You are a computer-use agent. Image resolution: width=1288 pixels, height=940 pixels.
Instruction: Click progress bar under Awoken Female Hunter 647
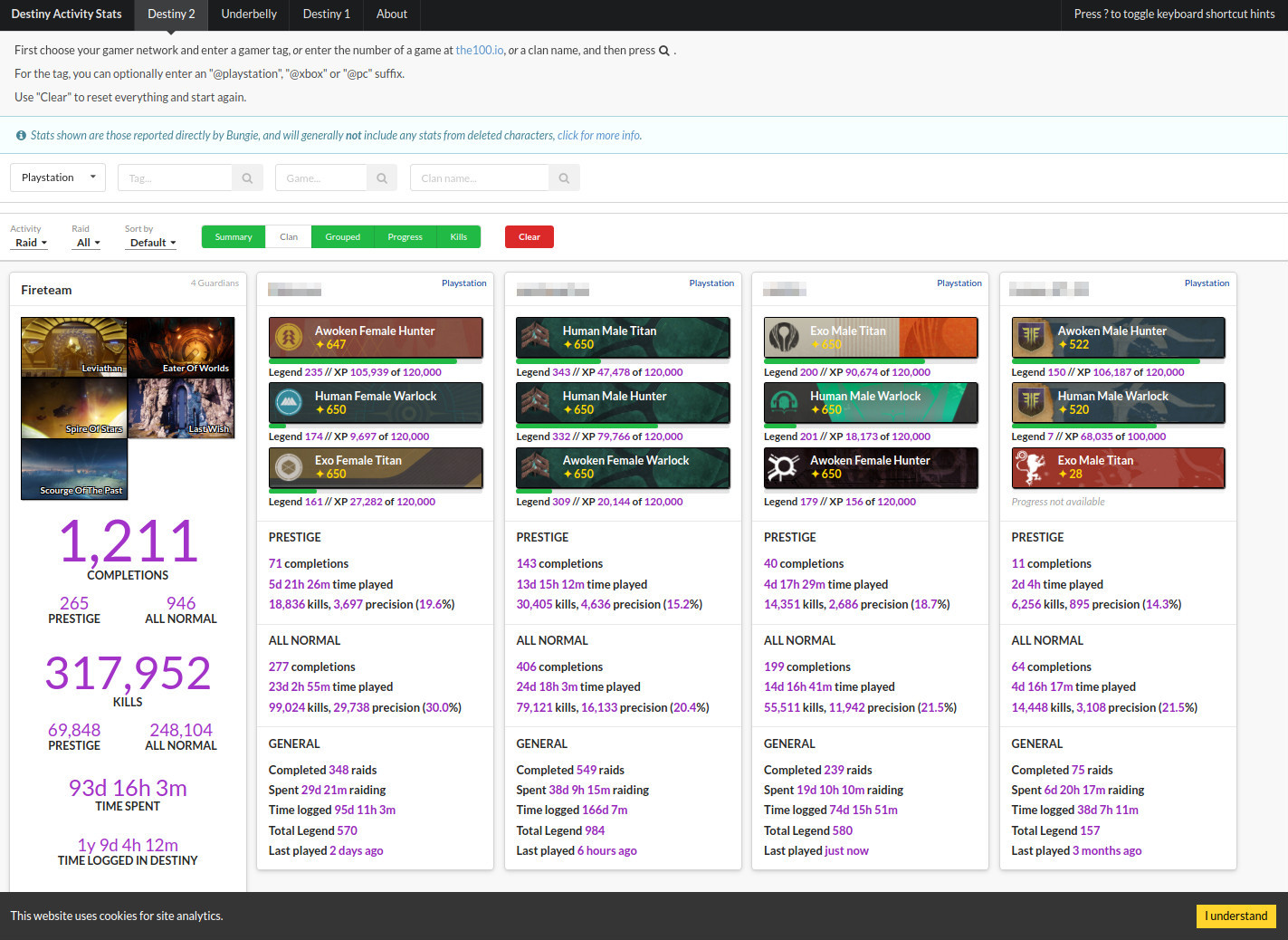coord(376,361)
